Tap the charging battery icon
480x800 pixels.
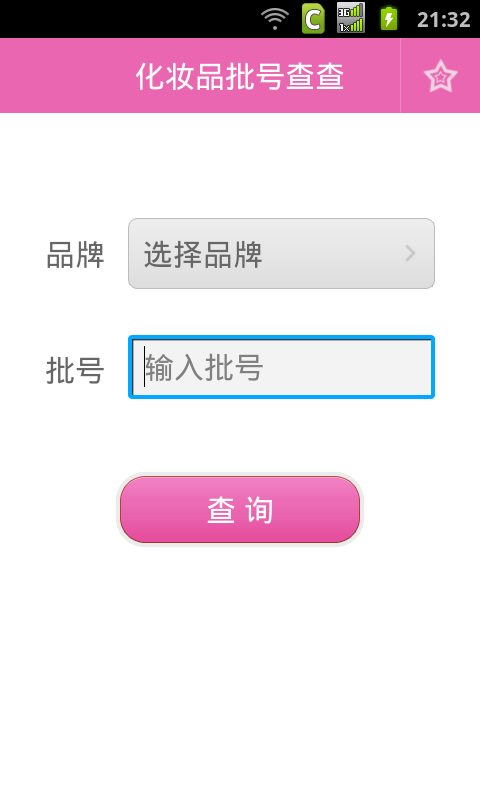[389, 18]
